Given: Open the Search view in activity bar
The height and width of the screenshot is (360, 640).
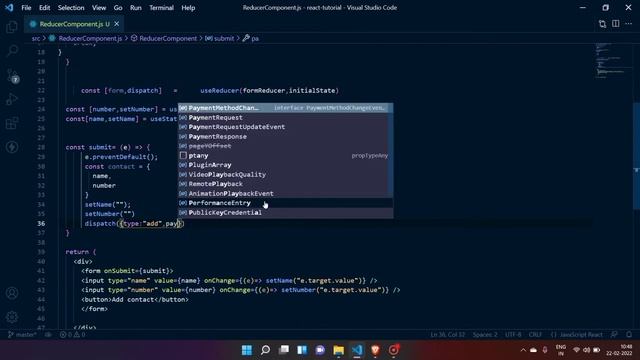Looking at the screenshot, I should tap(12, 51).
